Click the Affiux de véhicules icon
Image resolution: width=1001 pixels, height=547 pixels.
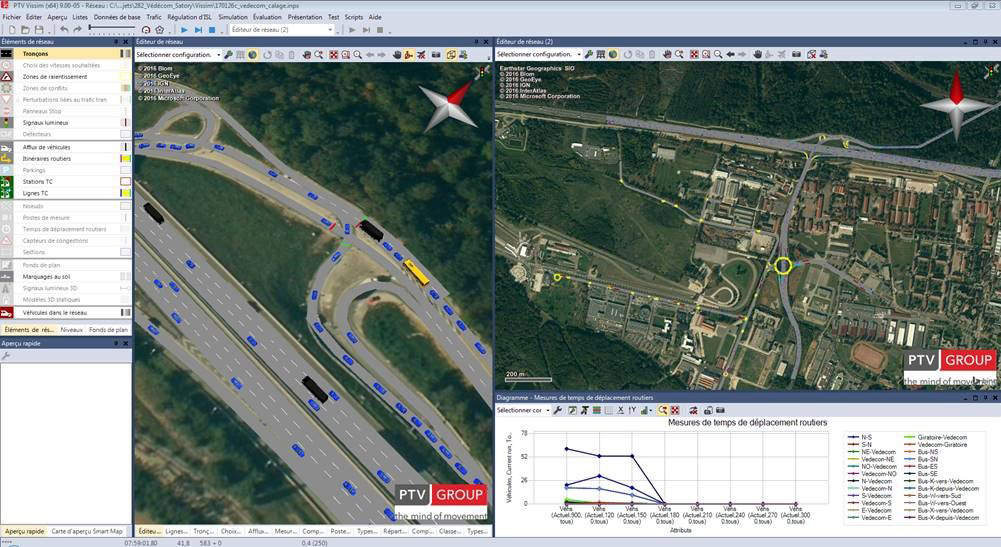(7, 147)
